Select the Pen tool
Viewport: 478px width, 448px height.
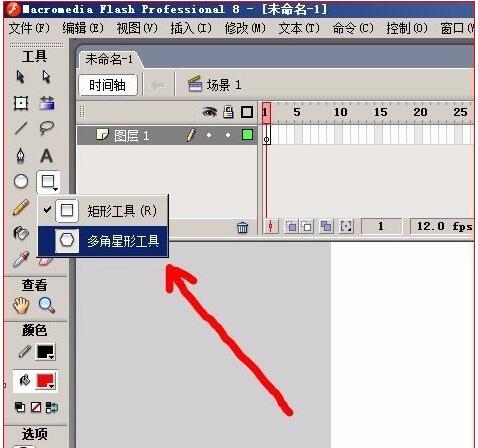(21, 156)
